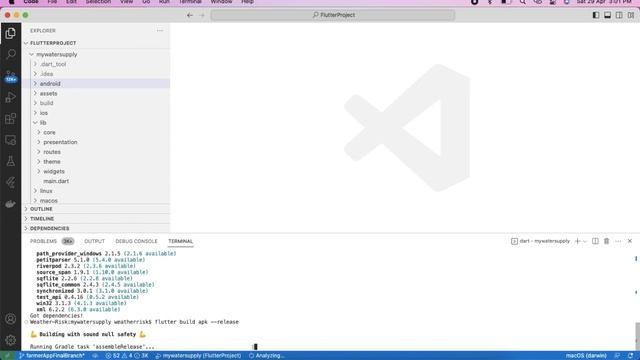Expand the assets folder

point(96,93)
